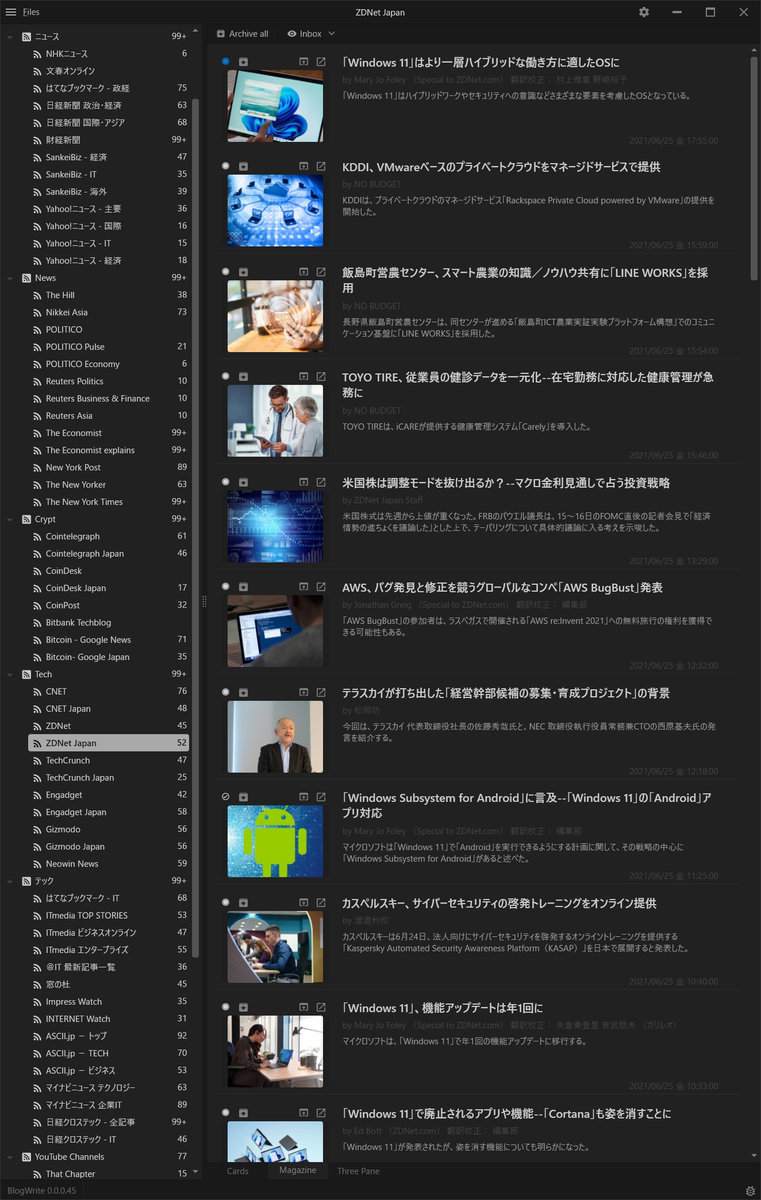Collapse the YouTube Channels folder
This screenshot has width=761, height=1200.
pyautogui.click(x=10, y=1156)
